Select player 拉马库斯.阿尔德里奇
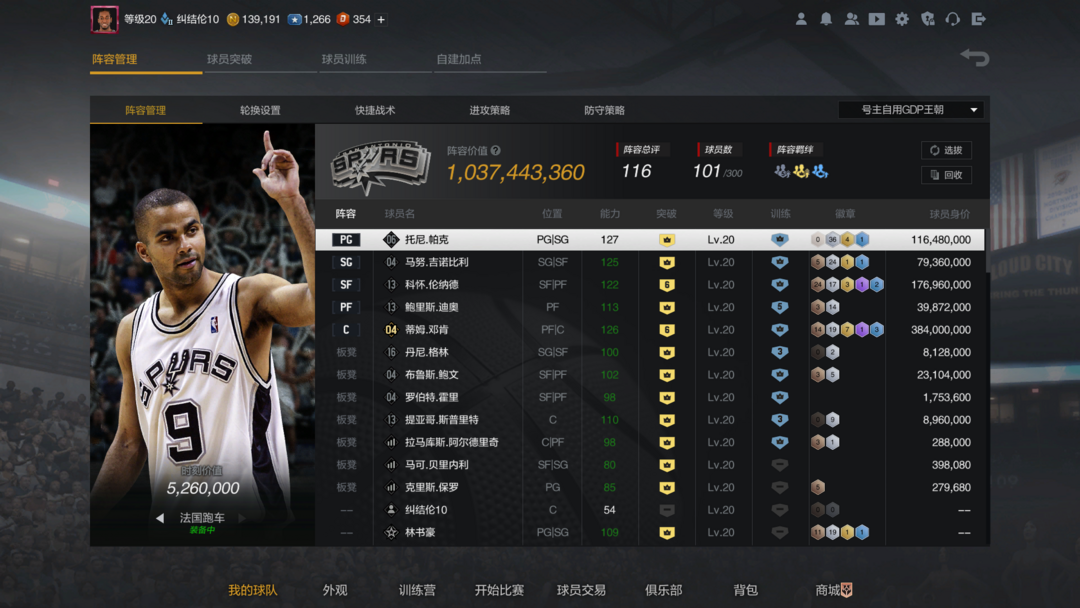This screenshot has width=1080, height=608. pyautogui.click(x=451, y=442)
